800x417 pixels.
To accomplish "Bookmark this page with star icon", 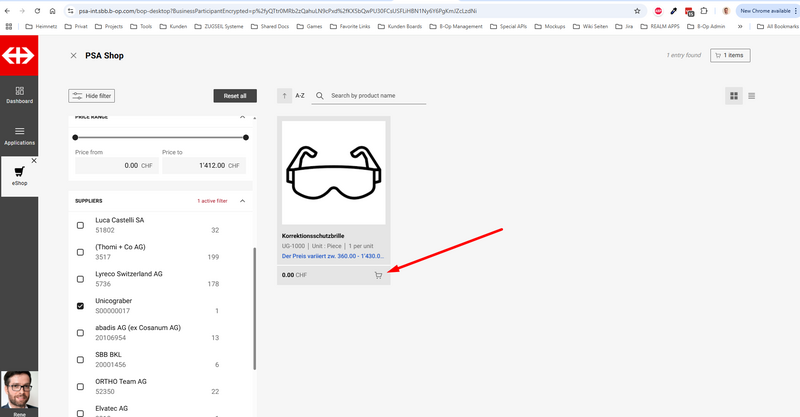I will (x=637, y=10).
